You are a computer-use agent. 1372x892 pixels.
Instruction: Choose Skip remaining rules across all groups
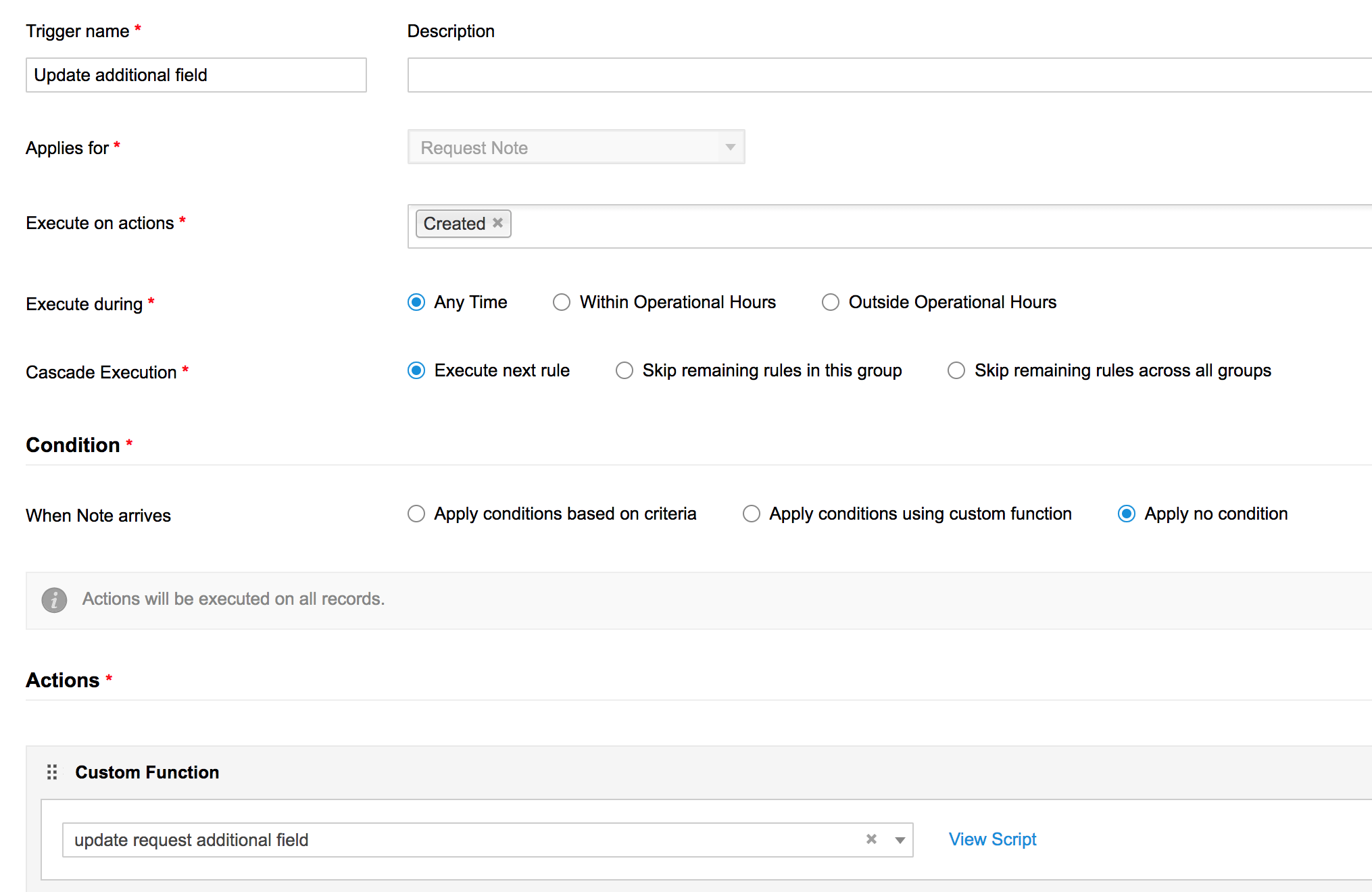tap(956, 370)
